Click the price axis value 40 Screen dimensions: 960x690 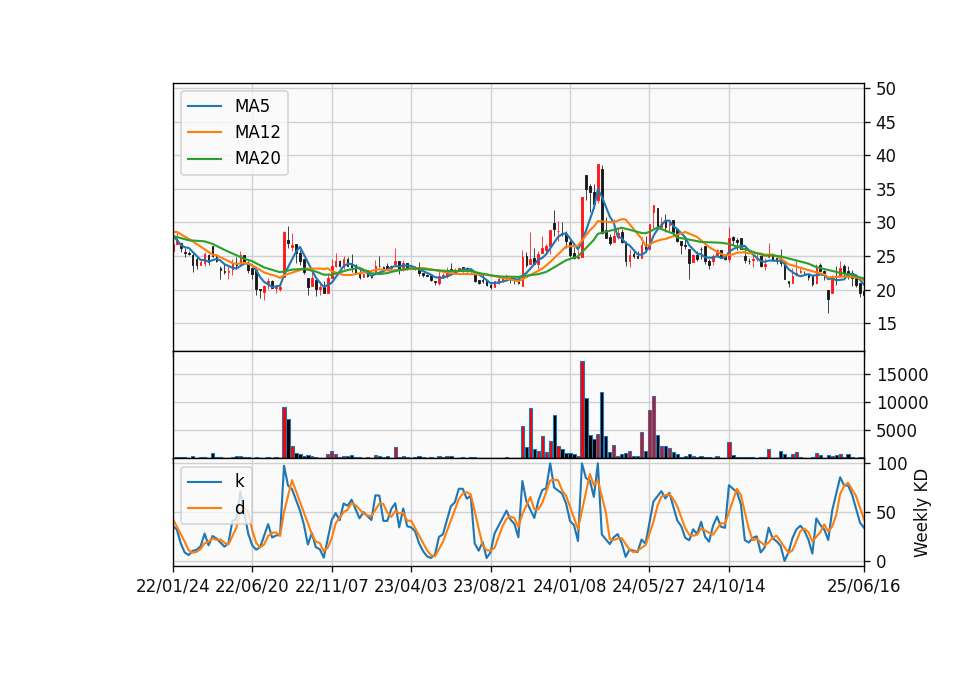(886, 156)
